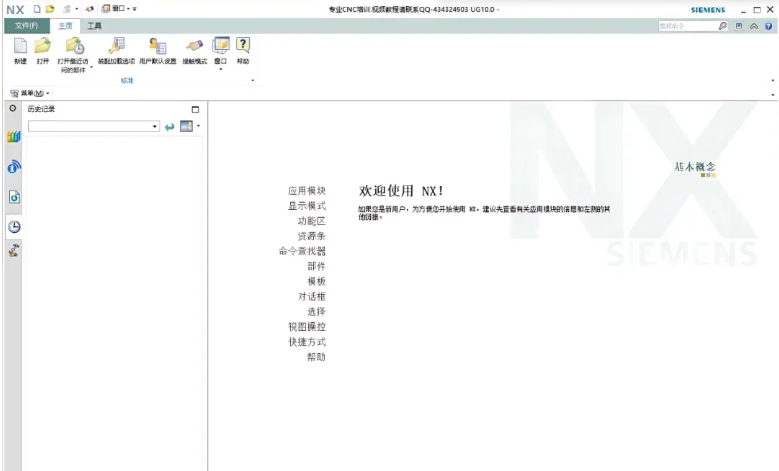Click the quick access Window (窗口) icon
This screenshot has width=779, height=471.
pyautogui.click(x=106, y=9)
